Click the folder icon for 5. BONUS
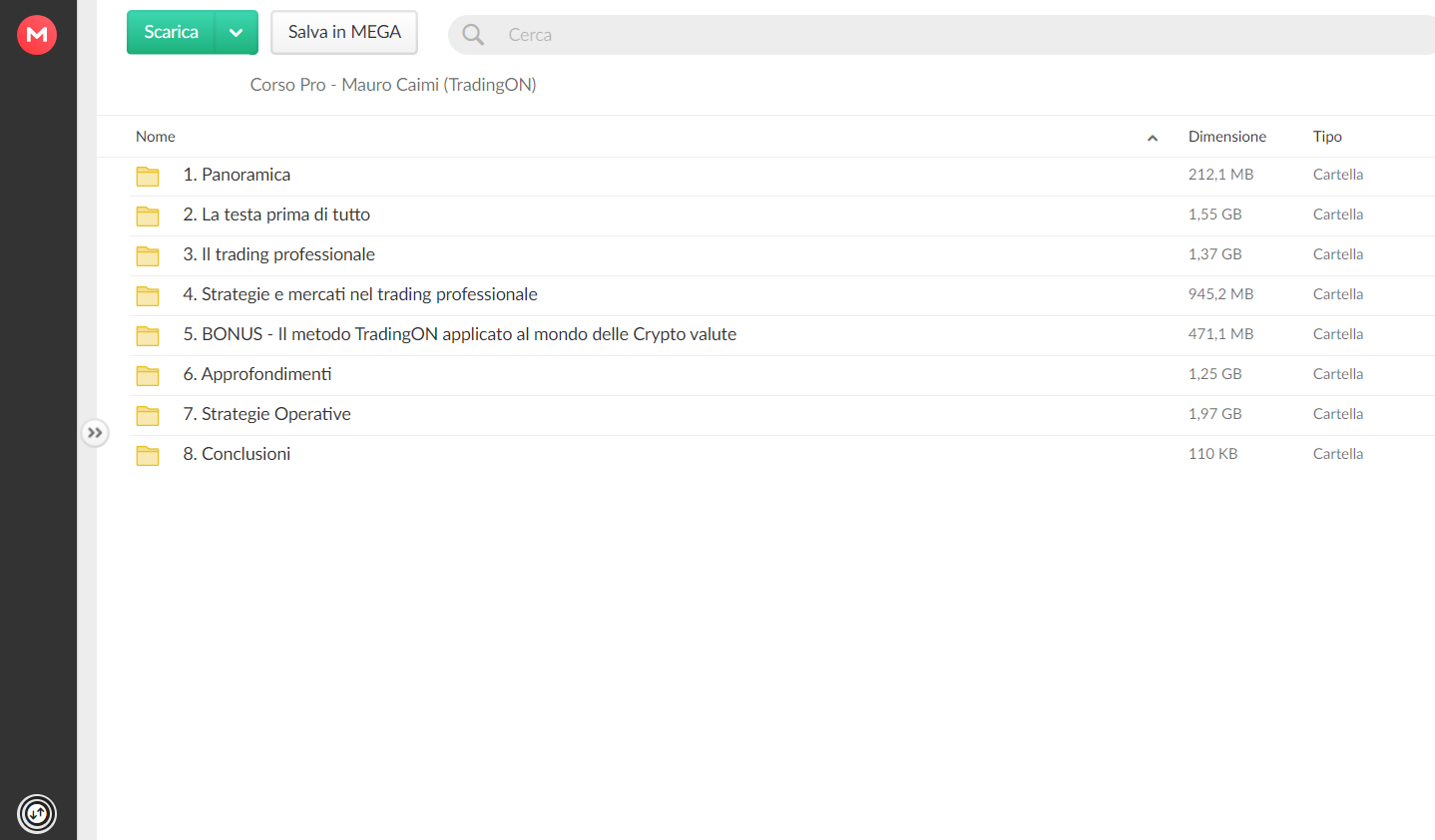The image size is (1435, 840). click(148, 336)
